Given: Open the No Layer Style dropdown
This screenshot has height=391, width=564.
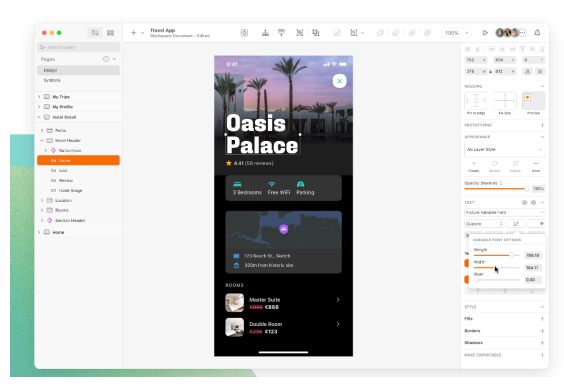Looking at the screenshot, I should tap(505, 150).
